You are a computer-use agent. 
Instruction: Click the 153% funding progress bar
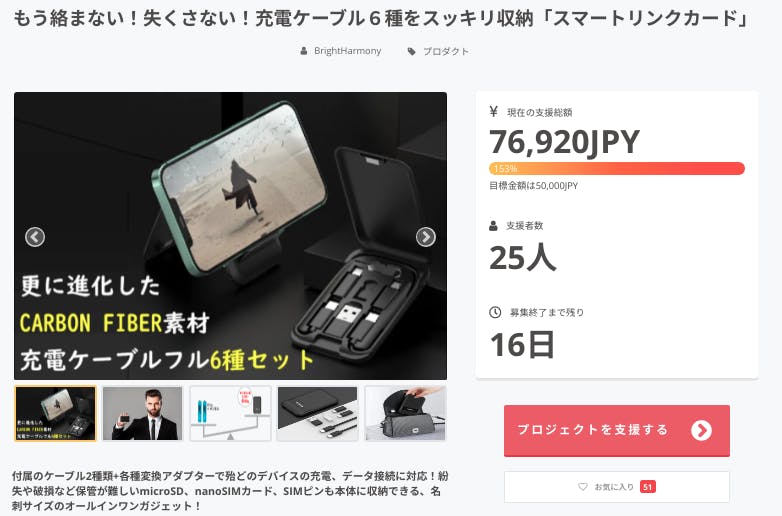coord(617,169)
